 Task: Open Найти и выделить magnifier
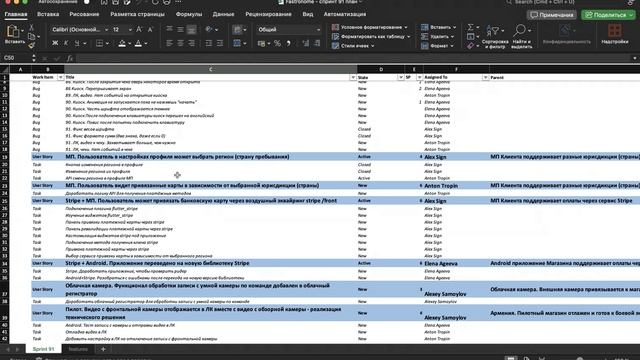click(x=521, y=36)
